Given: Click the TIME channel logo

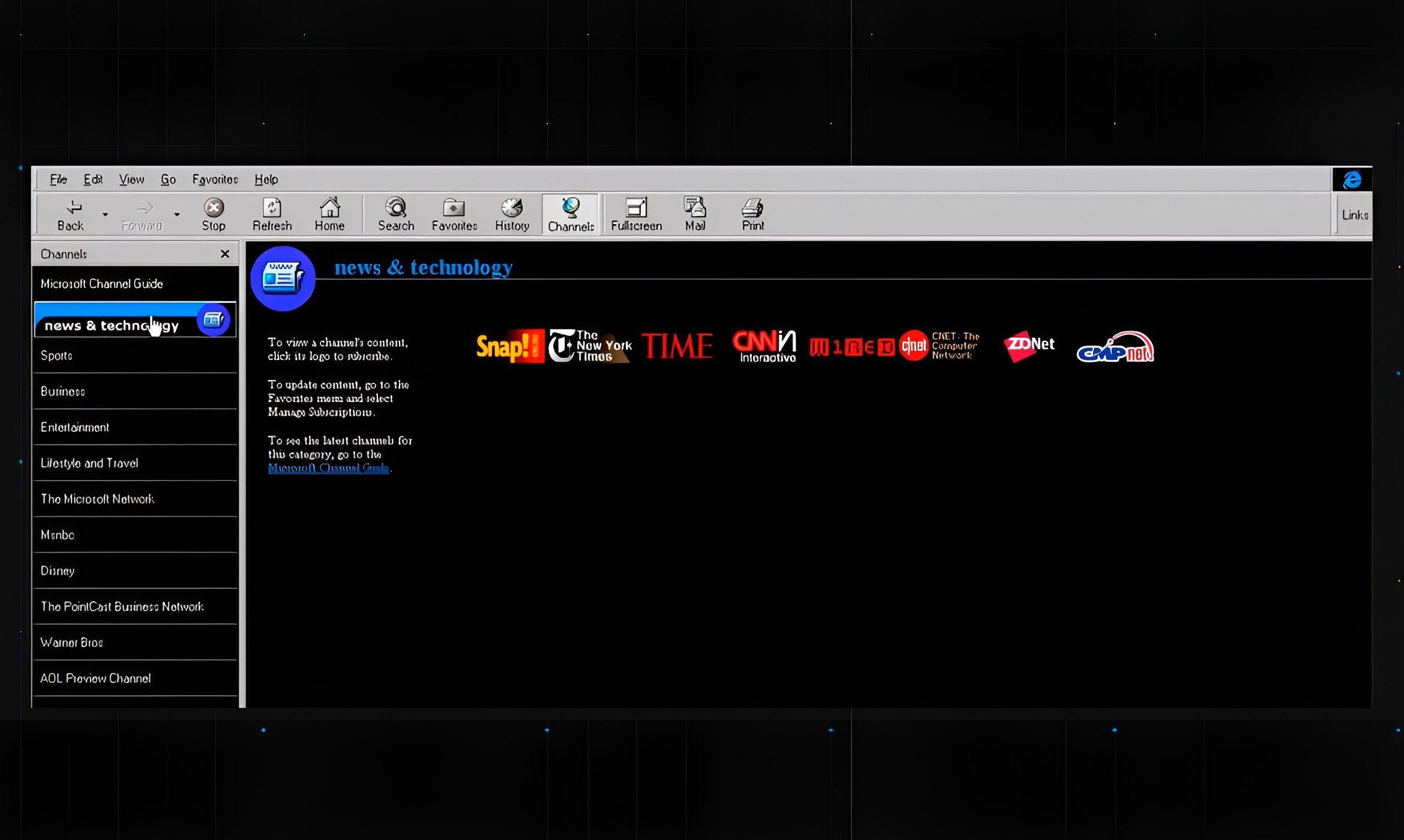Looking at the screenshot, I should coord(677,346).
